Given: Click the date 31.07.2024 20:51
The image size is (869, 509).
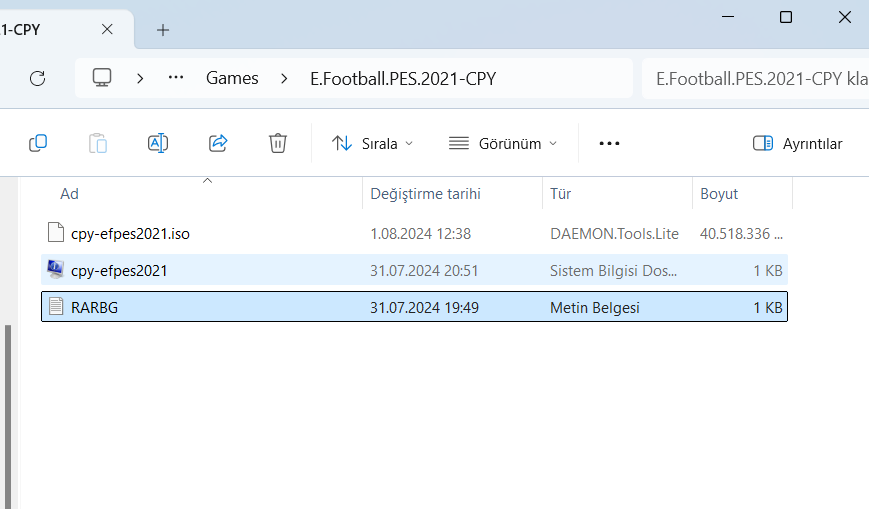Looking at the screenshot, I should click(x=424, y=271).
